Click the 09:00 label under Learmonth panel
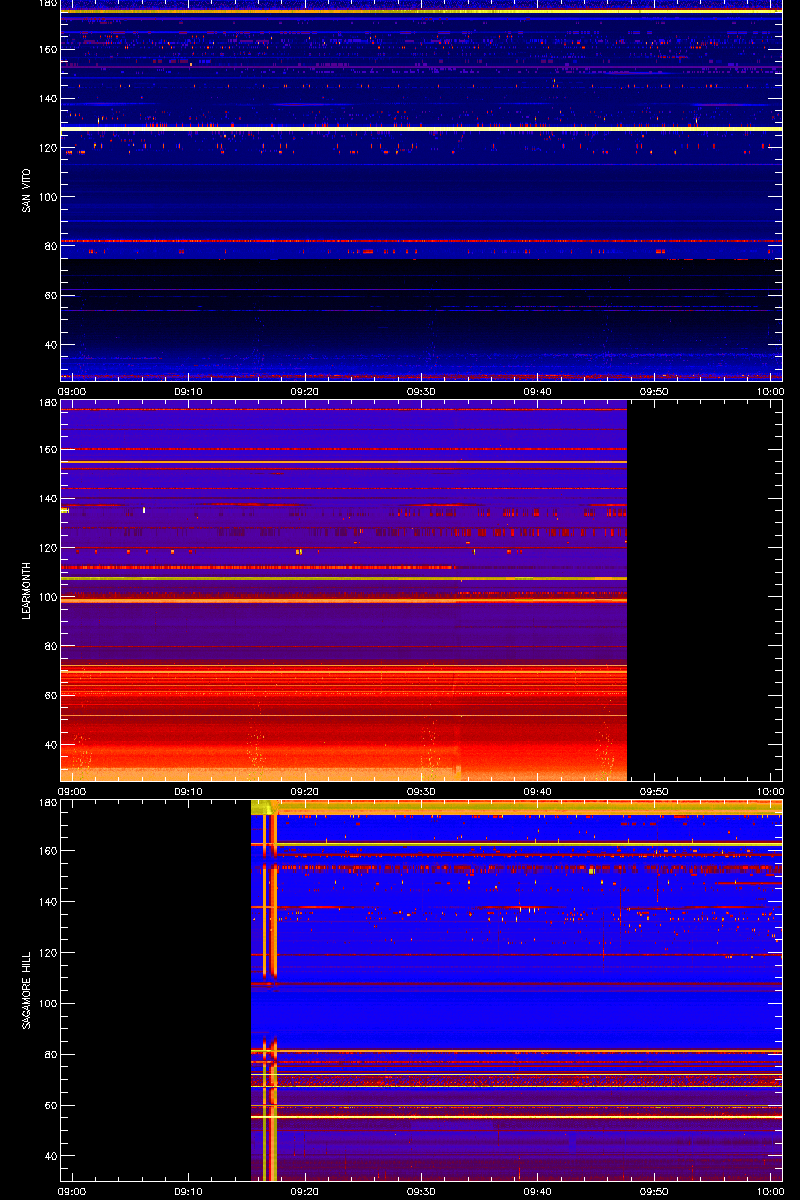 point(72,791)
